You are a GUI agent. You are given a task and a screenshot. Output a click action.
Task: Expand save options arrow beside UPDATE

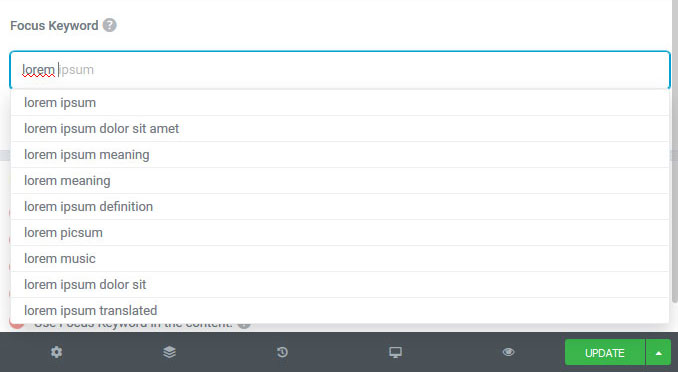click(659, 353)
